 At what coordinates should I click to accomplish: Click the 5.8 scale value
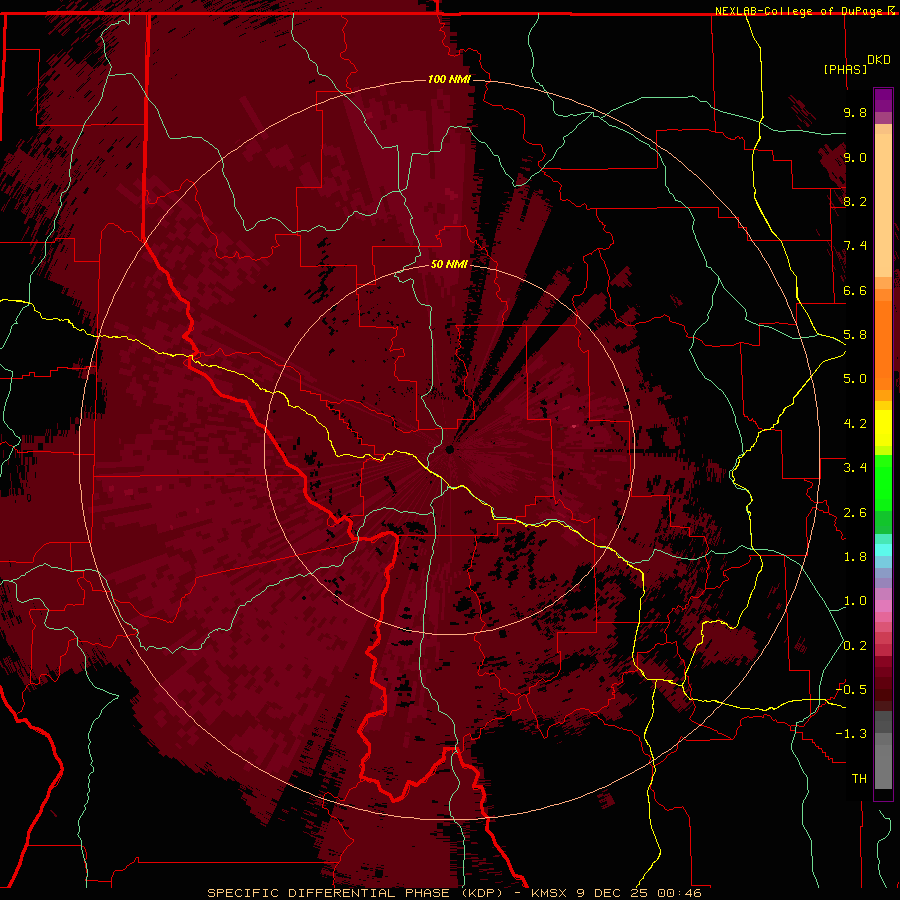click(855, 335)
